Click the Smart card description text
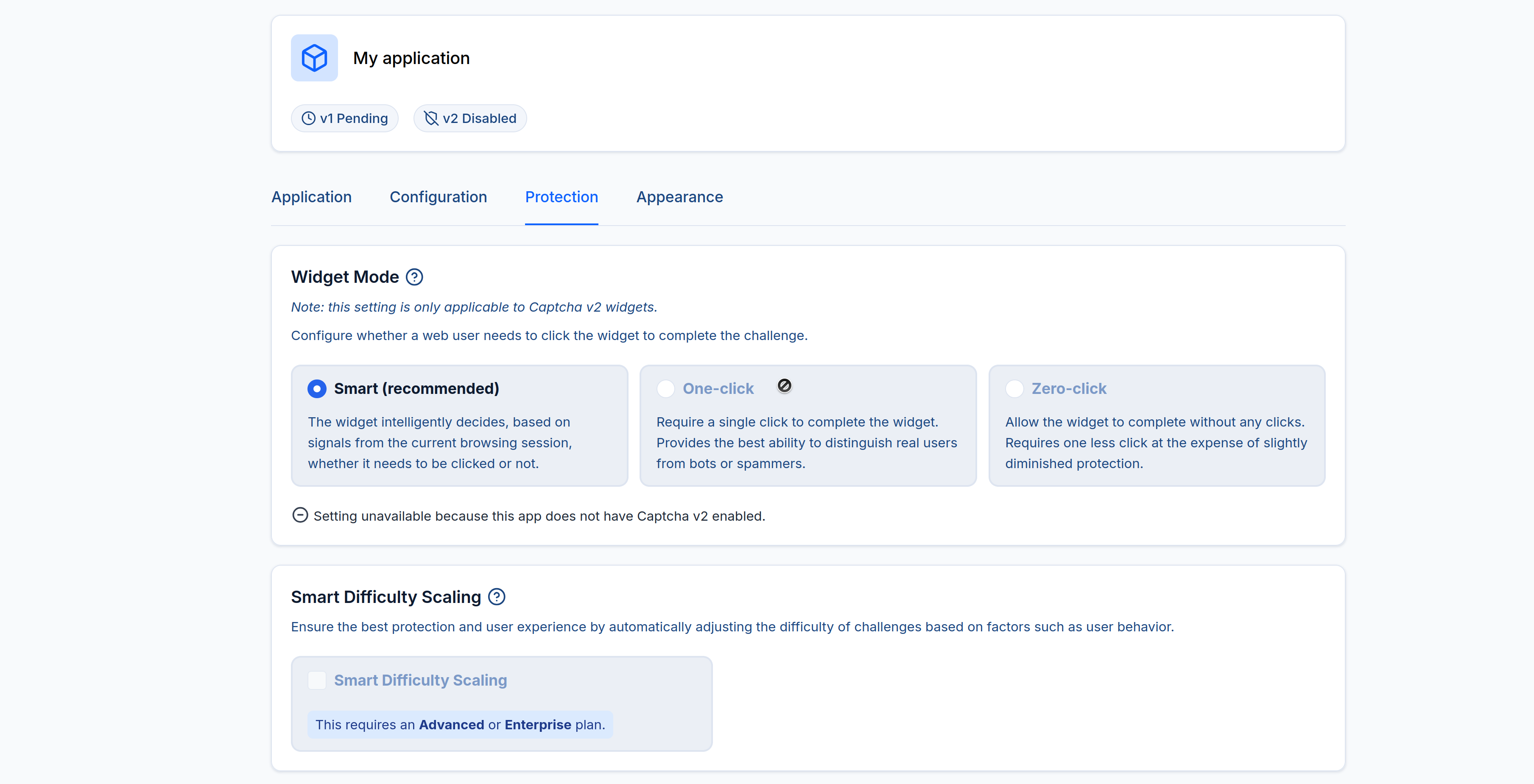 (440, 443)
